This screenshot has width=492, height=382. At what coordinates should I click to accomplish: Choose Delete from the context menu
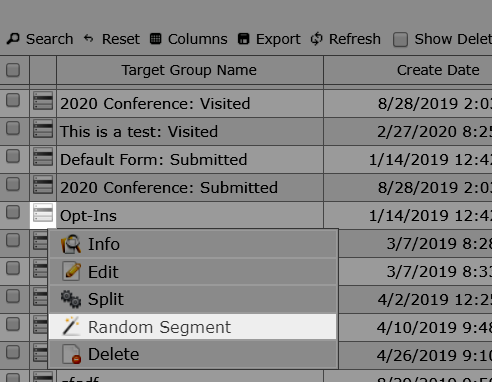(x=193, y=354)
